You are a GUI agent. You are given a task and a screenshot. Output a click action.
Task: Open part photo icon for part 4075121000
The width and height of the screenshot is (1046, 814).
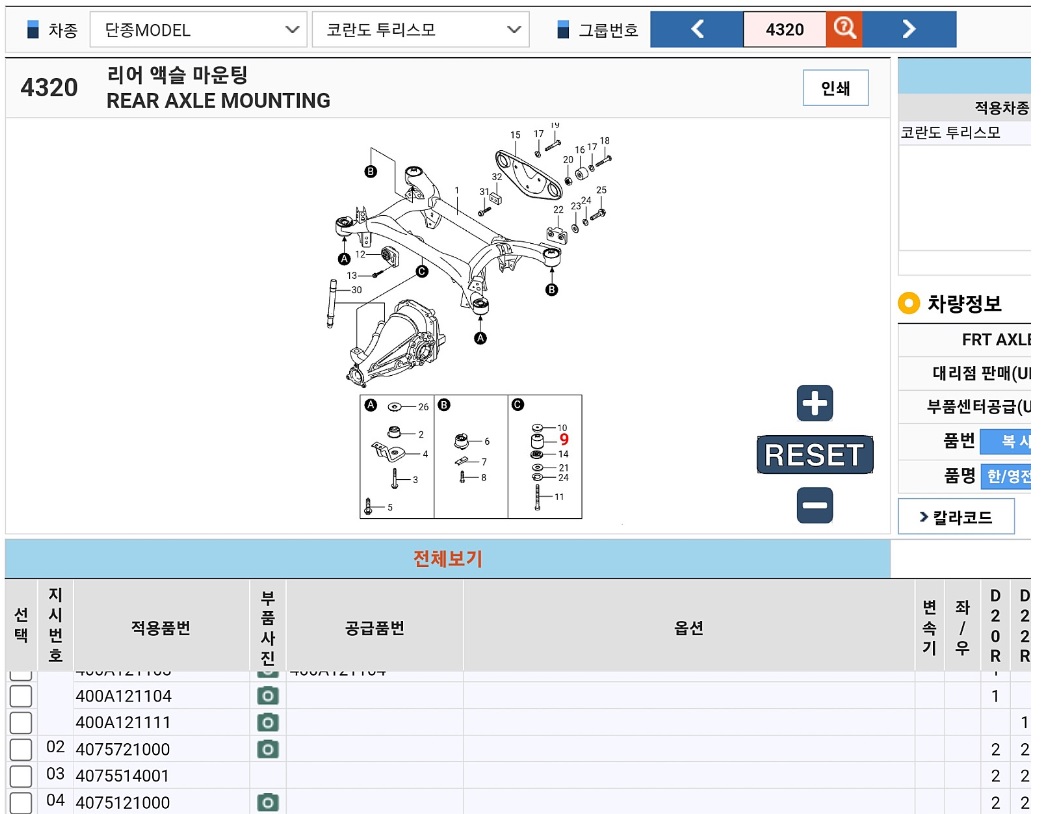point(267,802)
